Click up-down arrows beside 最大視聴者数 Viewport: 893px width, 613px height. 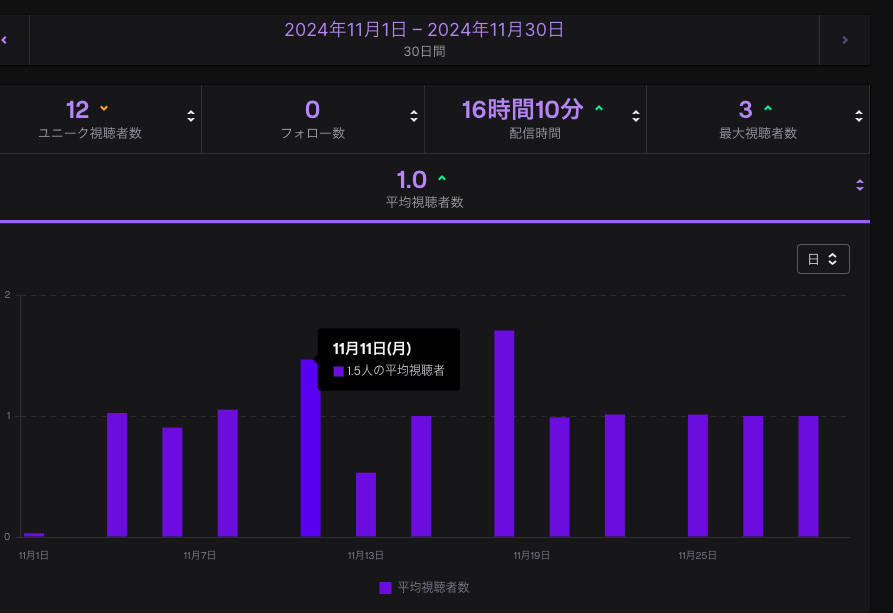click(858, 116)
